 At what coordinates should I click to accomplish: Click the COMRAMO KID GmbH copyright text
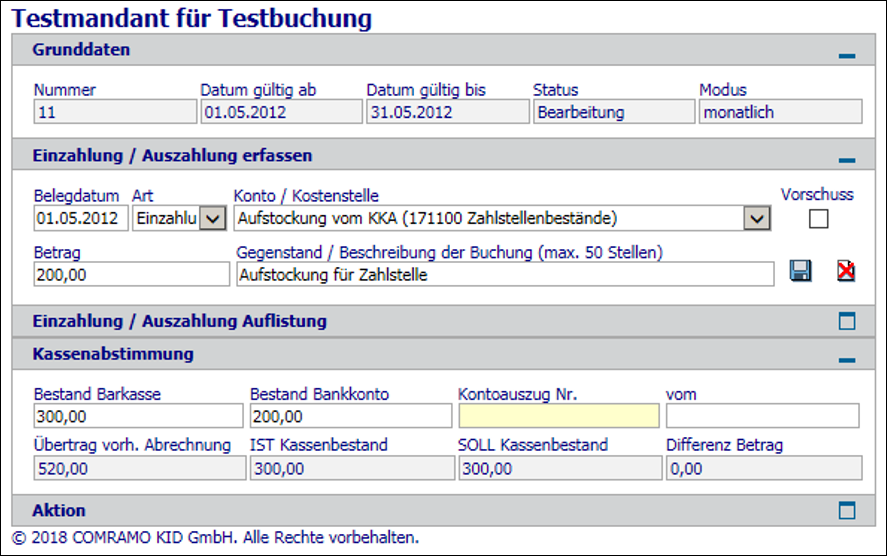[215, 537]
